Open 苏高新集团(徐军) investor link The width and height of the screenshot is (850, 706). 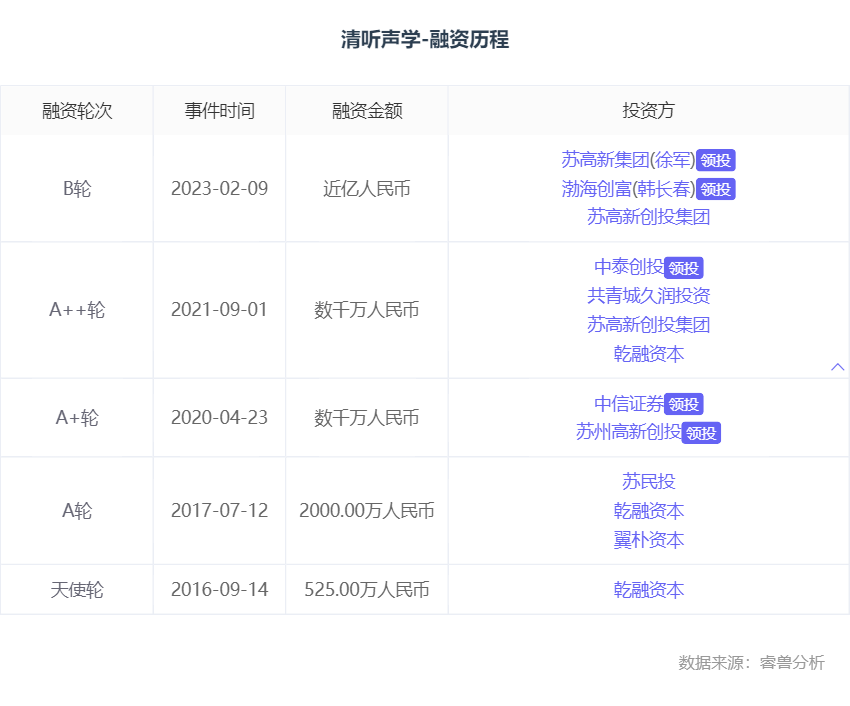pyautogui.click(x=628, y=160)
